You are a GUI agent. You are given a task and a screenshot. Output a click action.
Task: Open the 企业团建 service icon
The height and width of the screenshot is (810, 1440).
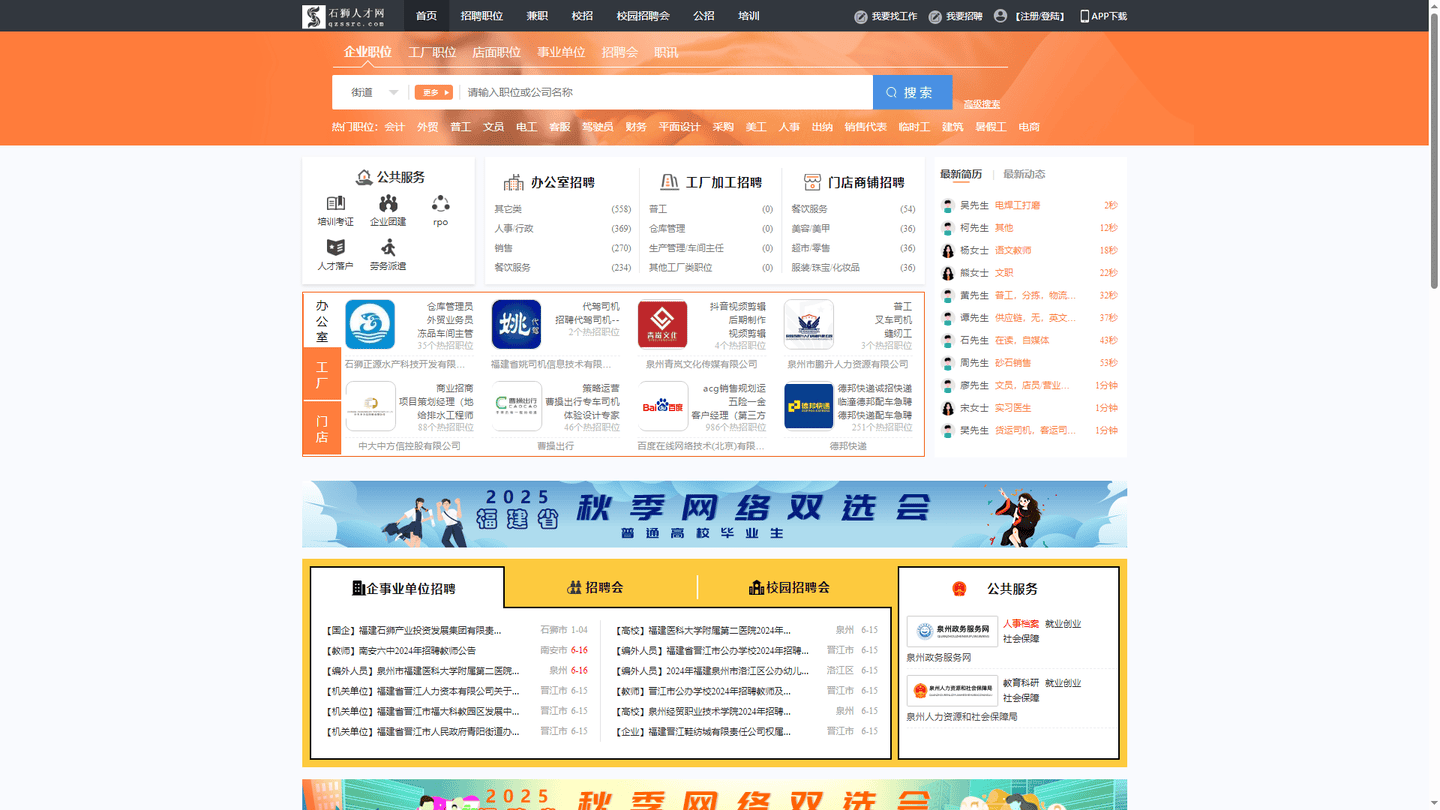click(388, 203)
